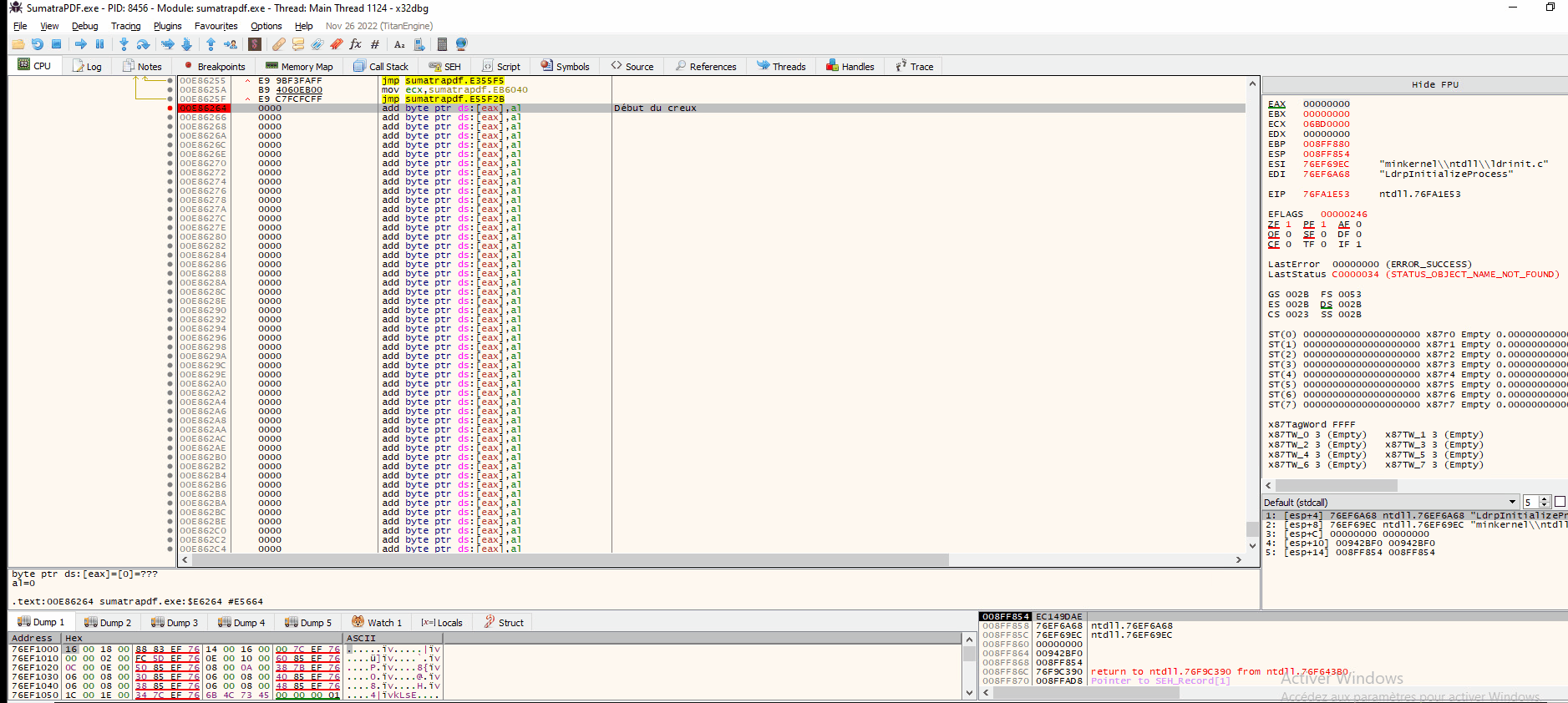This screenshot has height=703, width=1568.
Task: Open the String references Az icon
Action: pos(399,44)
